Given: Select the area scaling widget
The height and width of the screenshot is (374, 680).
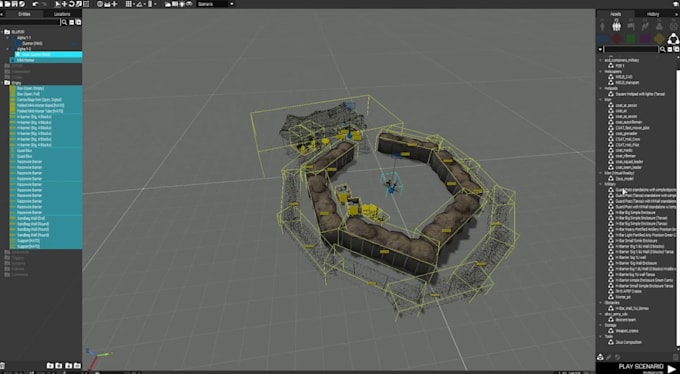Looking at the screenshot, I should coord(86,4).
